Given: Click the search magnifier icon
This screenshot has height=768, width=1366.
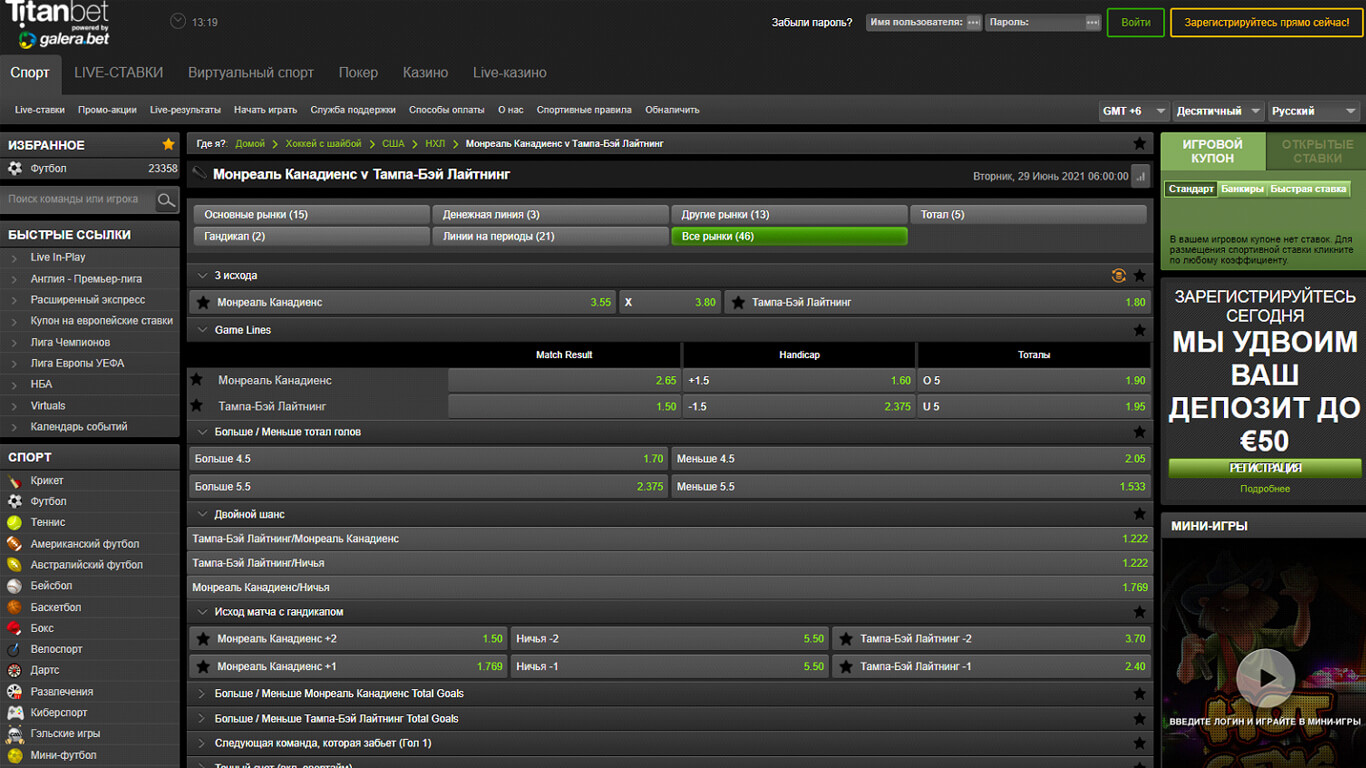Looking at the screenshot, I should (166, 200).
